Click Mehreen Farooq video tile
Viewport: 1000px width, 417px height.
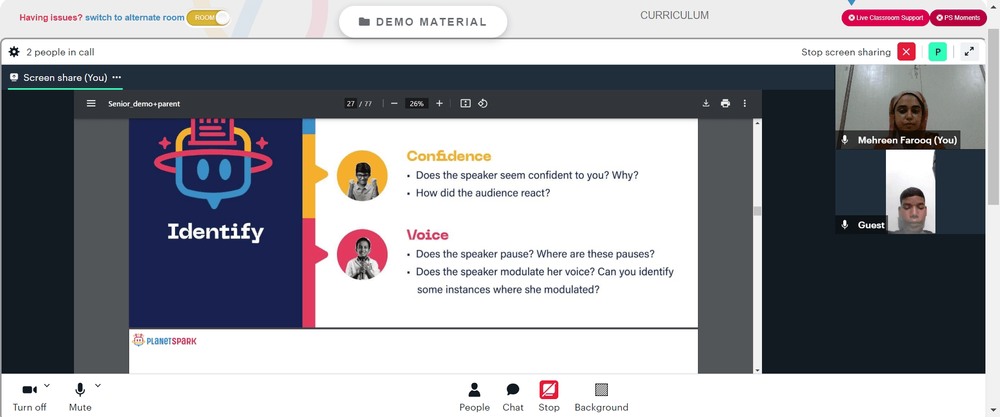tap(910, 106)
